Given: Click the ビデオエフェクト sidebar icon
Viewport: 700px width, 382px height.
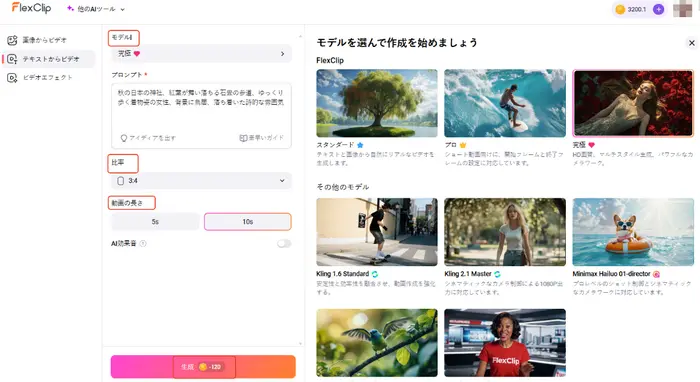Looking at the screenshot, I should click(12, 78).
